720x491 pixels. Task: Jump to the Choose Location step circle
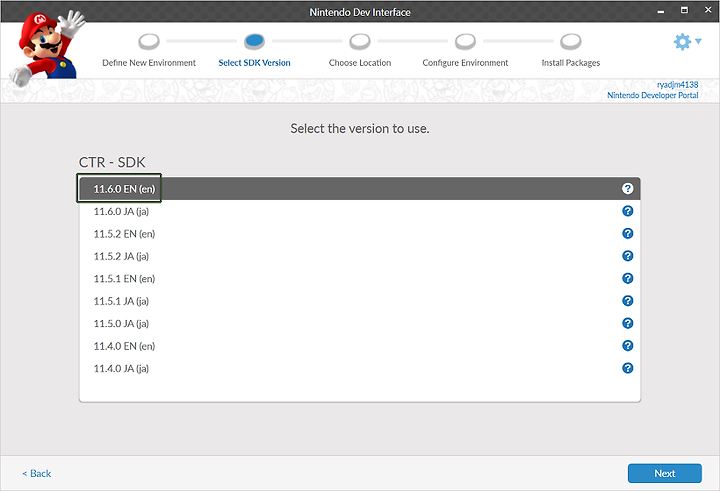360,41
